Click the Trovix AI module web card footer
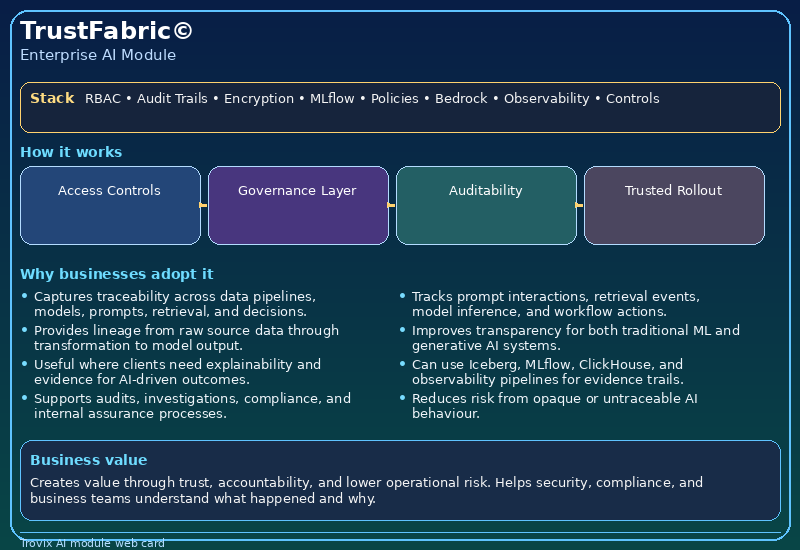Image resolution: width=800 pixels, height=550 pixels. pos(92,543)
